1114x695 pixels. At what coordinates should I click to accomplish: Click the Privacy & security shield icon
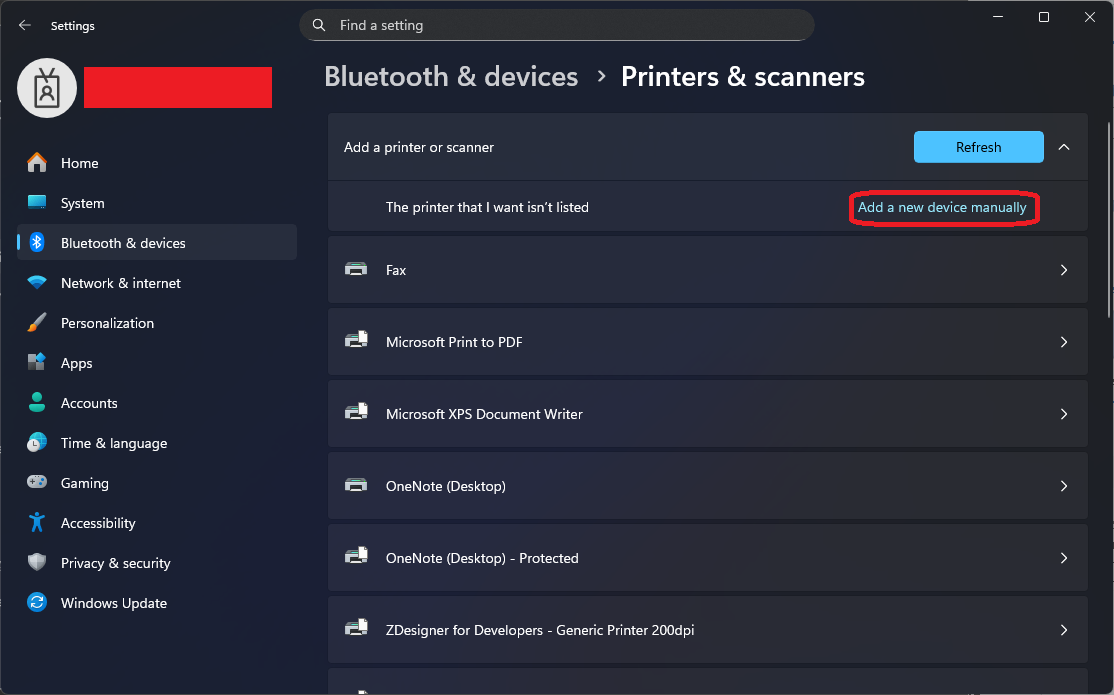[37, 562]
